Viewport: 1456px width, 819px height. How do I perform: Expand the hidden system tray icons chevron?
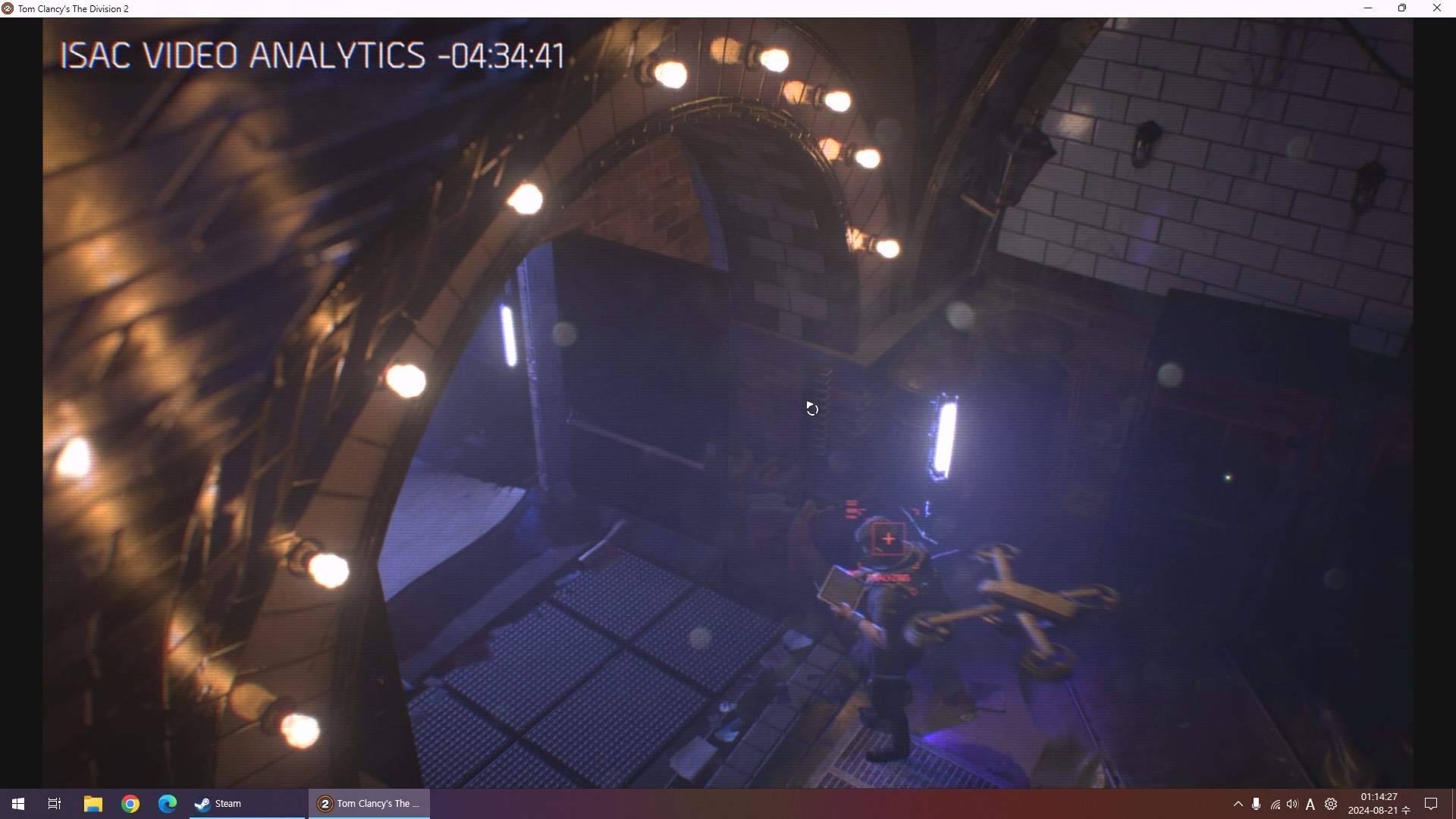[x=1238, y=804]
